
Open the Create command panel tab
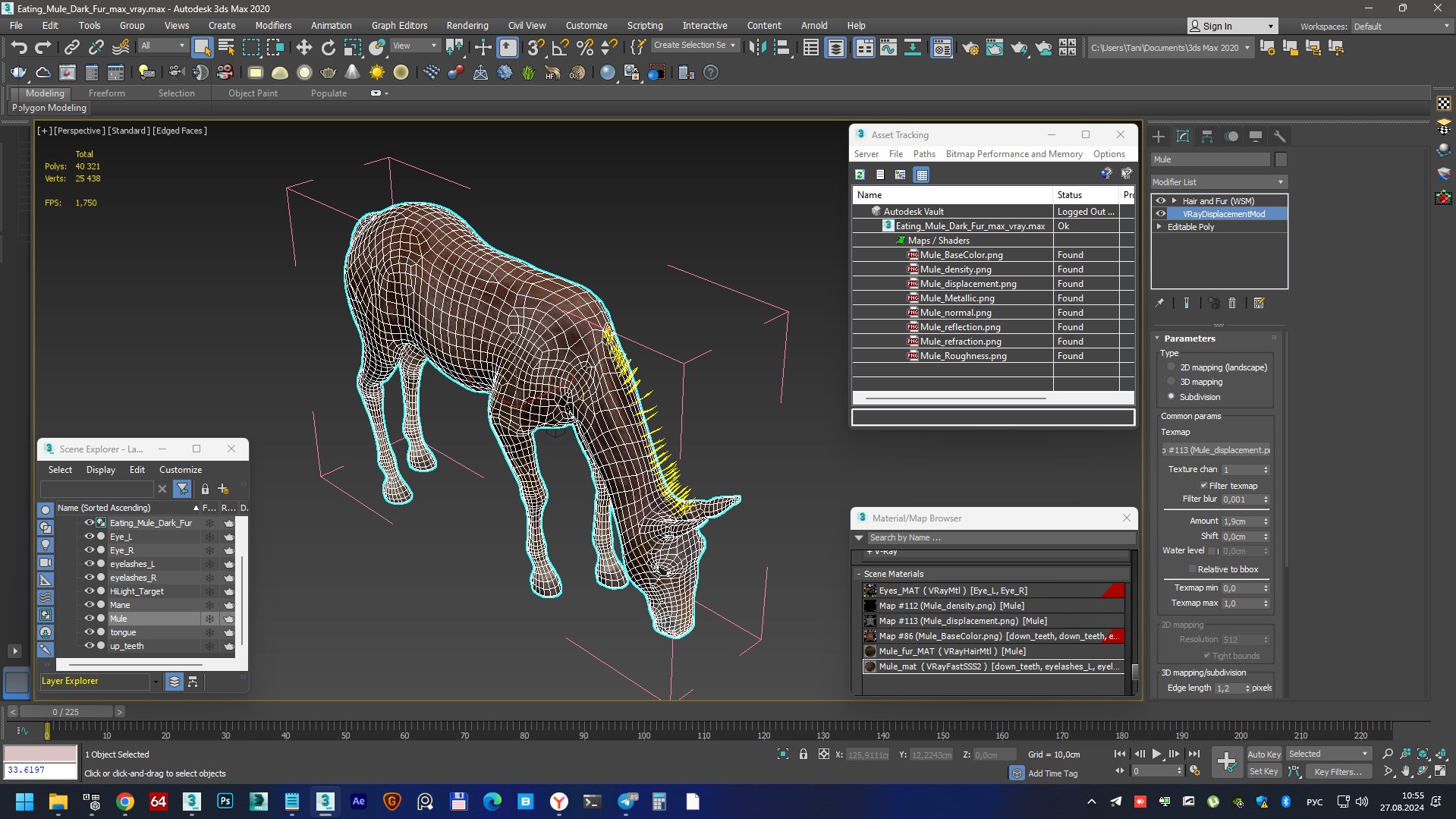pos(1159,137)
